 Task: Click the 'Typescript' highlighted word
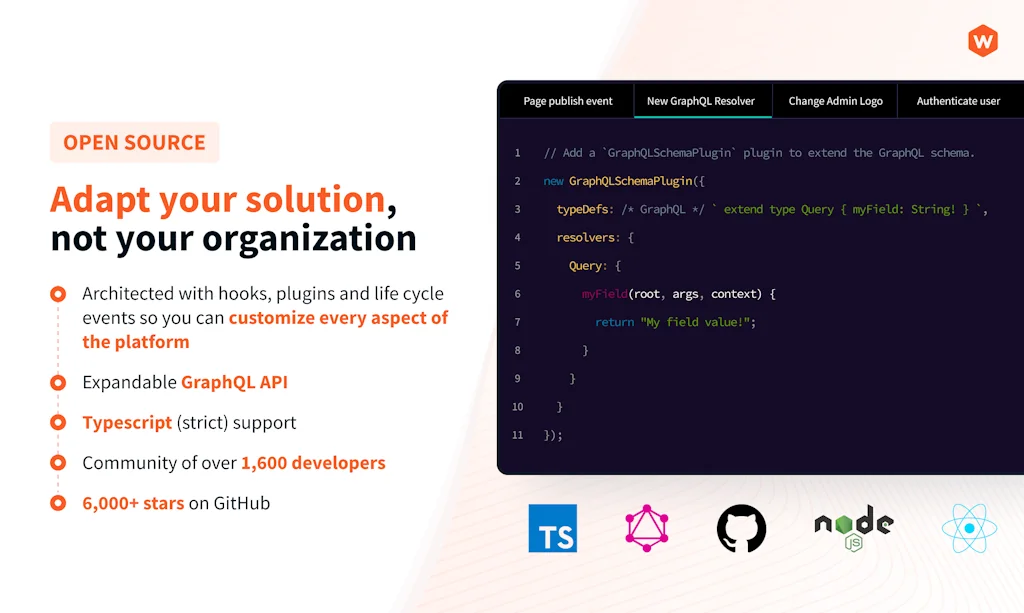tap(127, 423)
